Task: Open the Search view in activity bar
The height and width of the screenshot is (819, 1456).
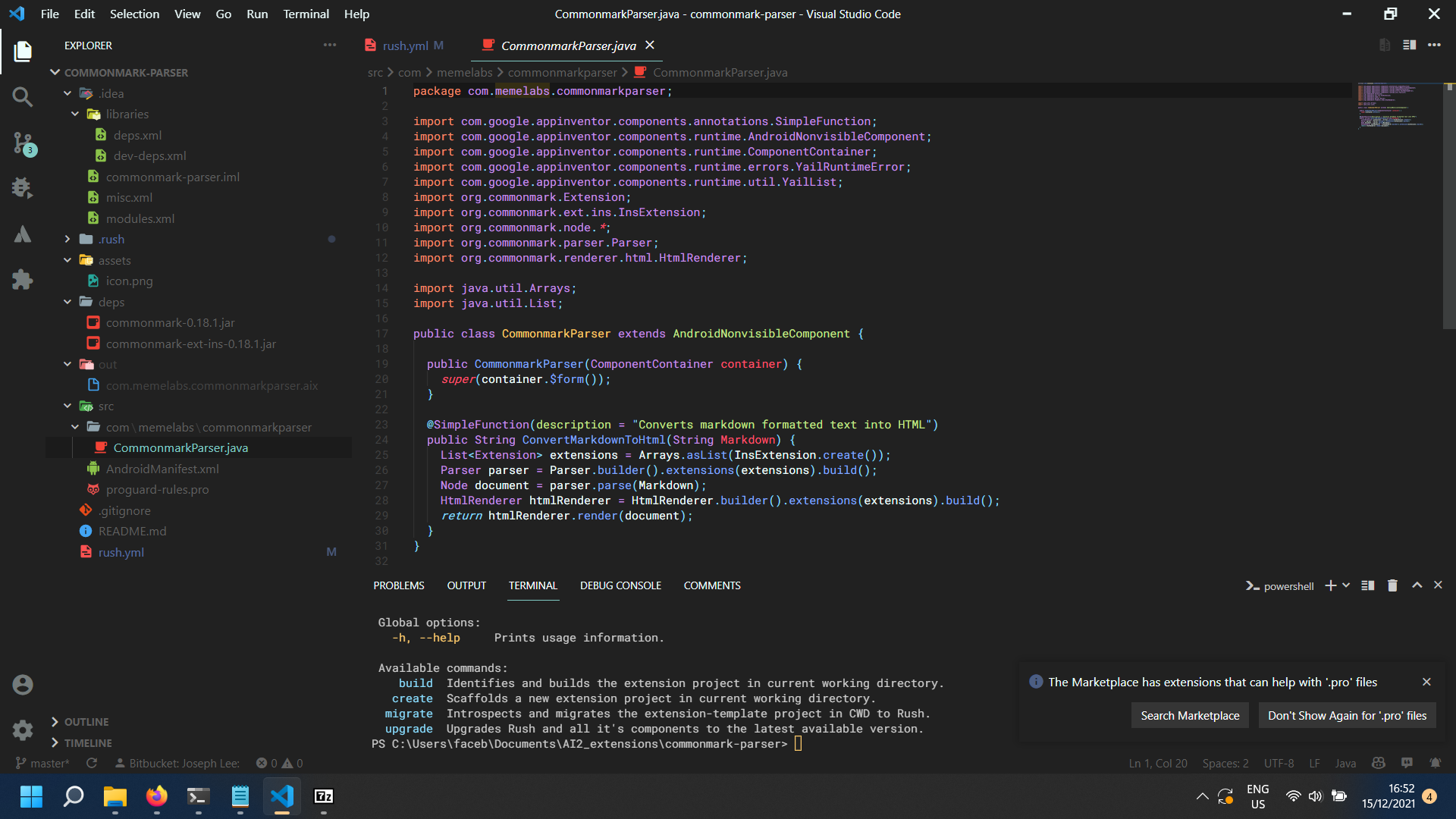Action: tap(23, 97)
